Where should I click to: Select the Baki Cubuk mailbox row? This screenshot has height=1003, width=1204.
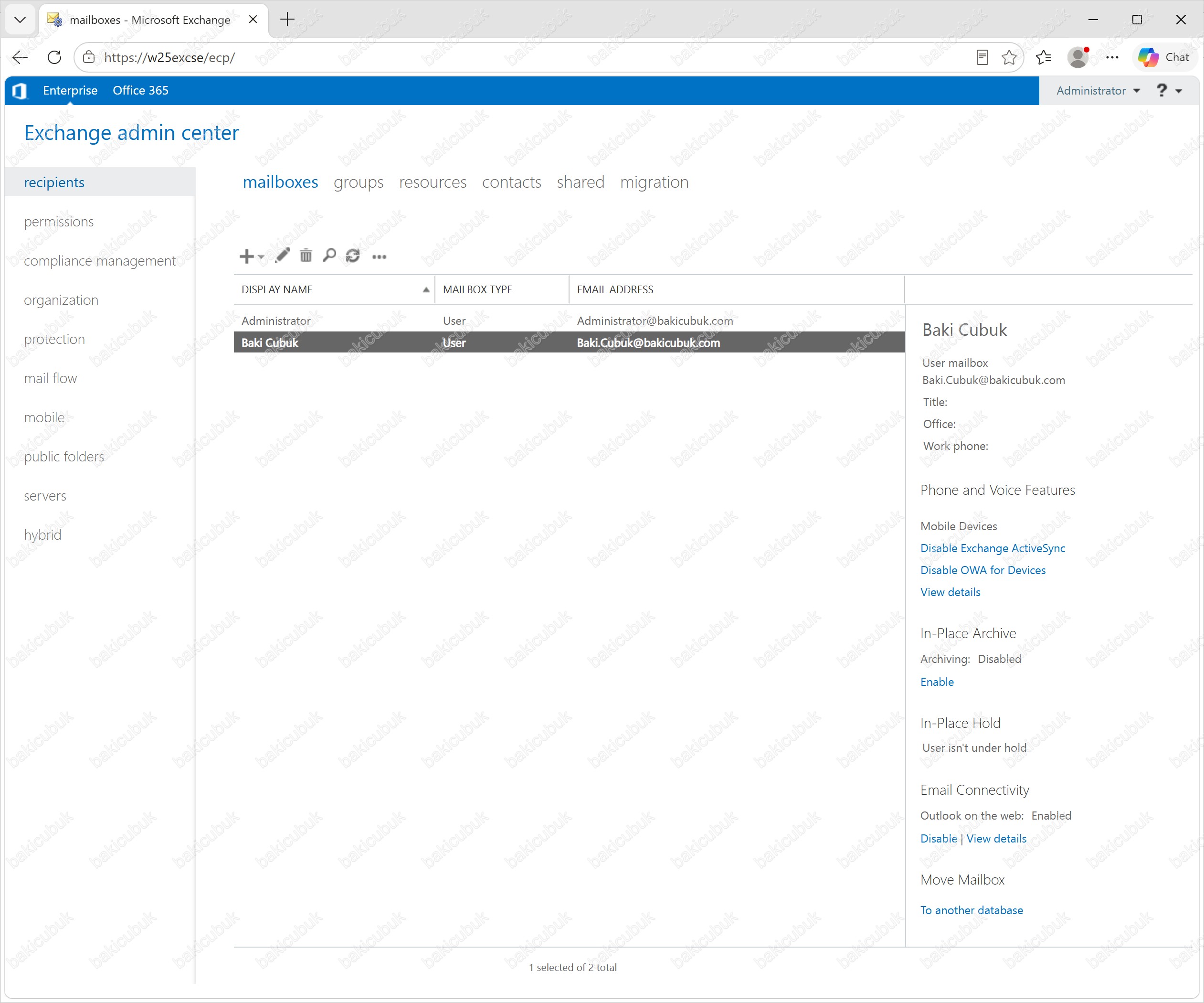(x=570, y=343)
